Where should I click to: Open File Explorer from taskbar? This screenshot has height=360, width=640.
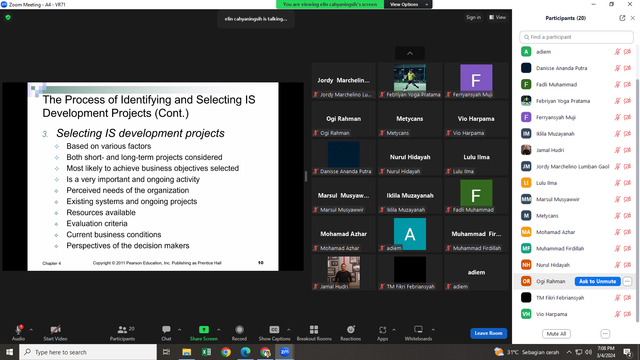point(187,352)
